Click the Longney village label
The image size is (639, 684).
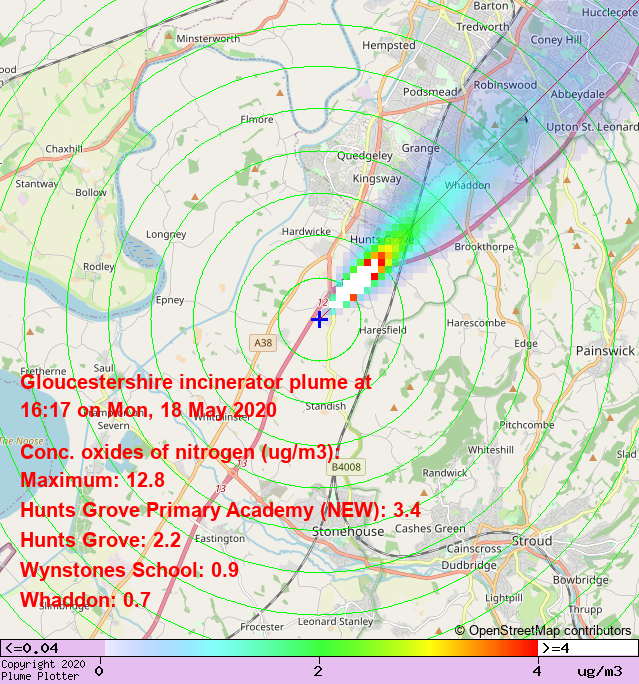pyautogui.click(x=166, y=235)
